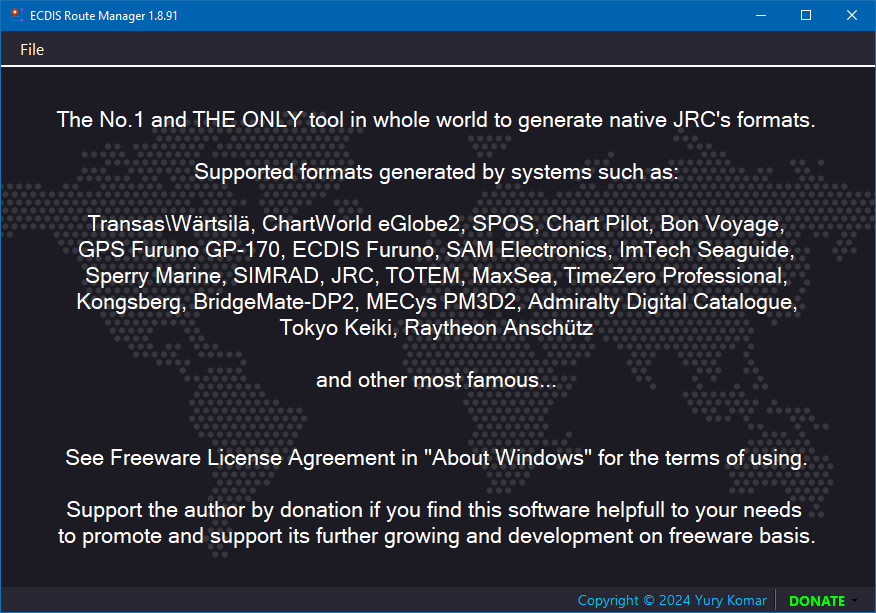The height and width of the screenshot is (613, 876).
Task: Open the File menu
Action: coord(32,50)
